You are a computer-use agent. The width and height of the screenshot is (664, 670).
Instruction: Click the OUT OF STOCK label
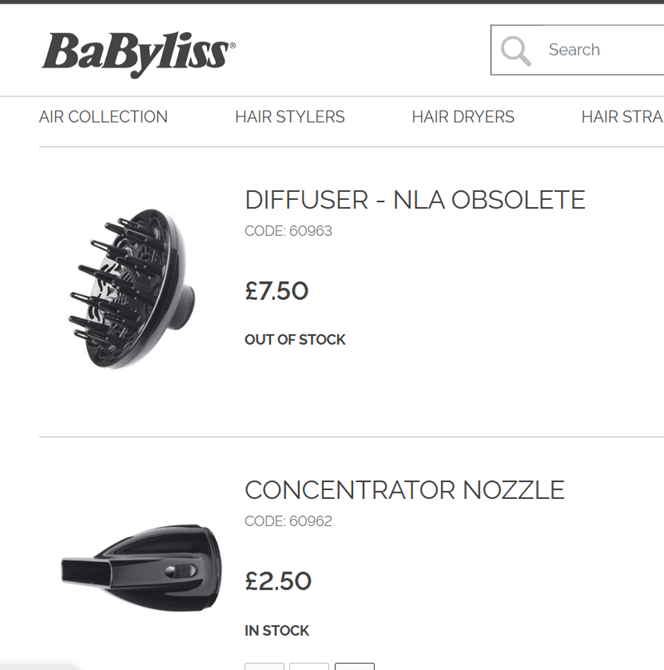click(x=295, y=340)
